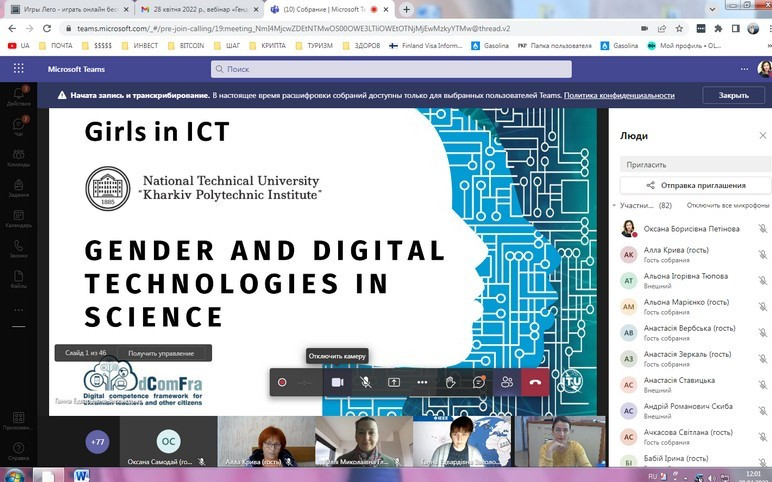This screenshot has width=772, height=482.
Task: Raise hand in the meeting
Action: [x=450, y=382]
